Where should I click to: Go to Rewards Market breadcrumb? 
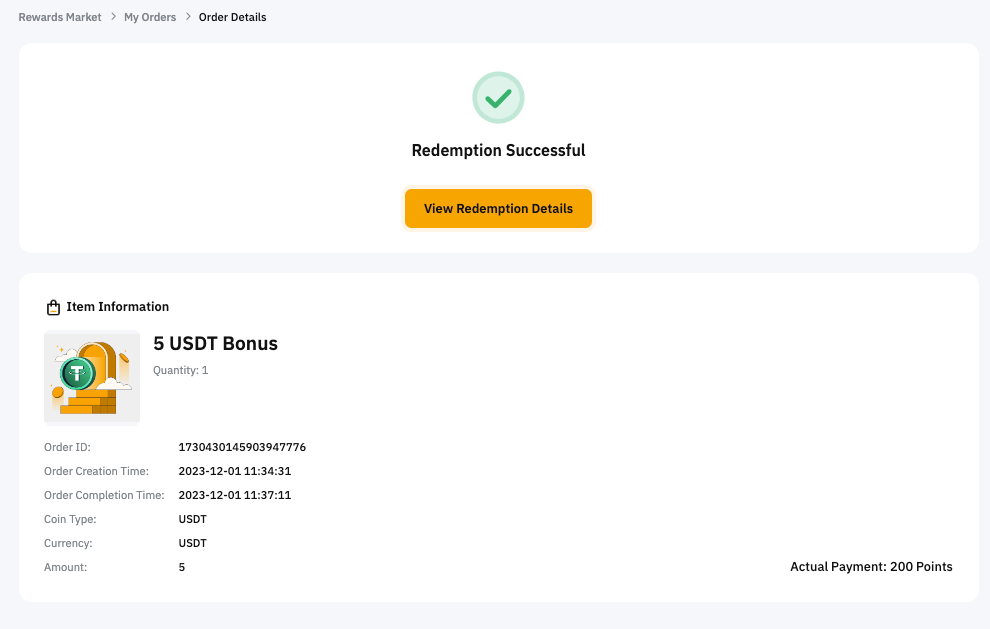point(60,17)
